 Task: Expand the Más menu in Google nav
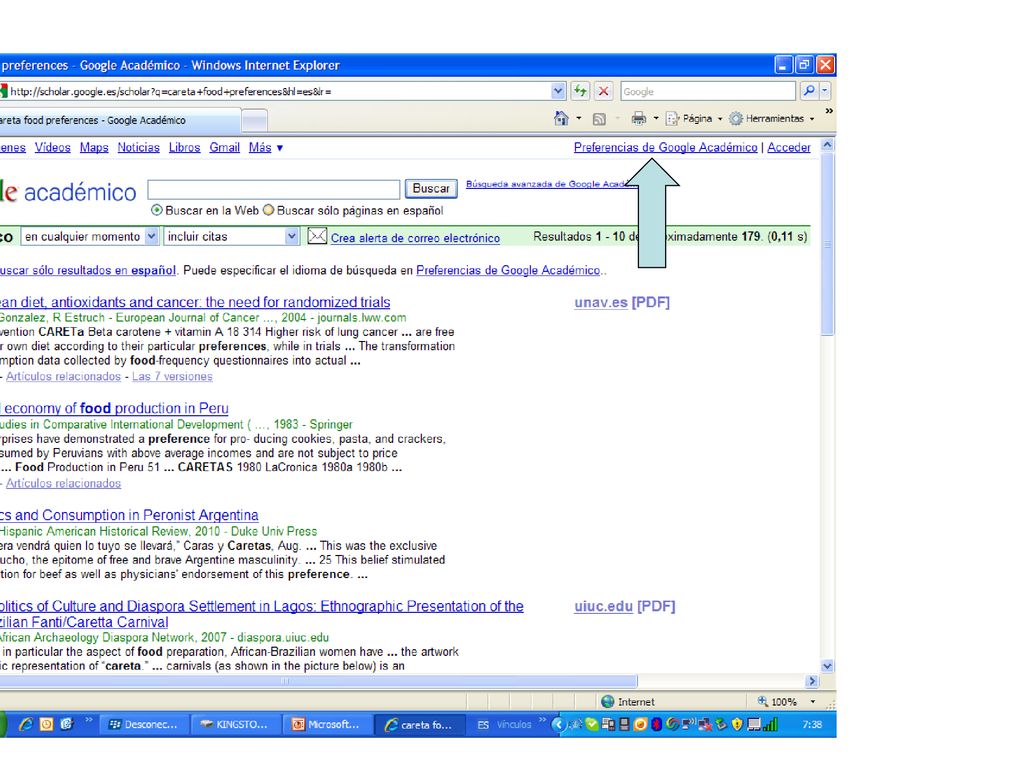click(266, 148)
